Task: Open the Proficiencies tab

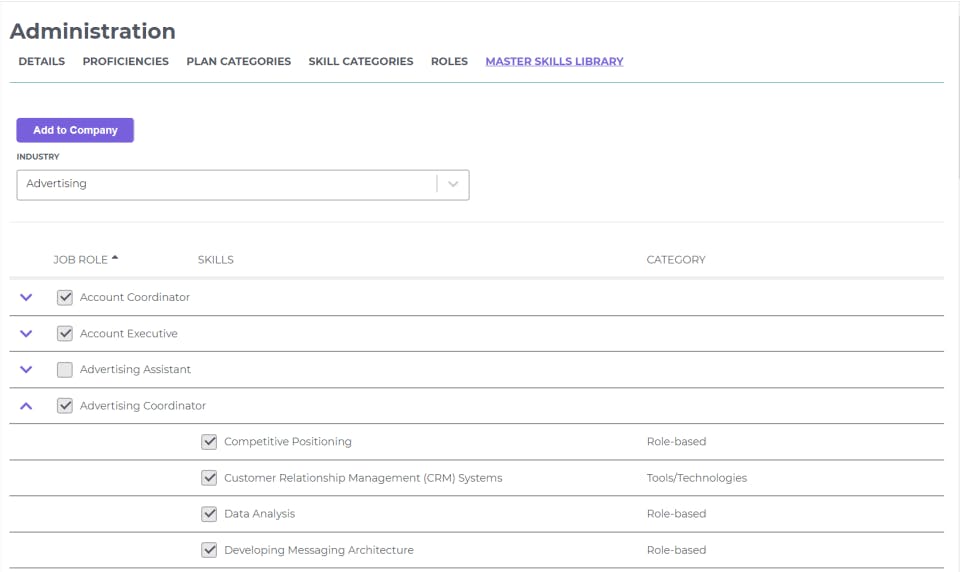Action: point(126,61)
